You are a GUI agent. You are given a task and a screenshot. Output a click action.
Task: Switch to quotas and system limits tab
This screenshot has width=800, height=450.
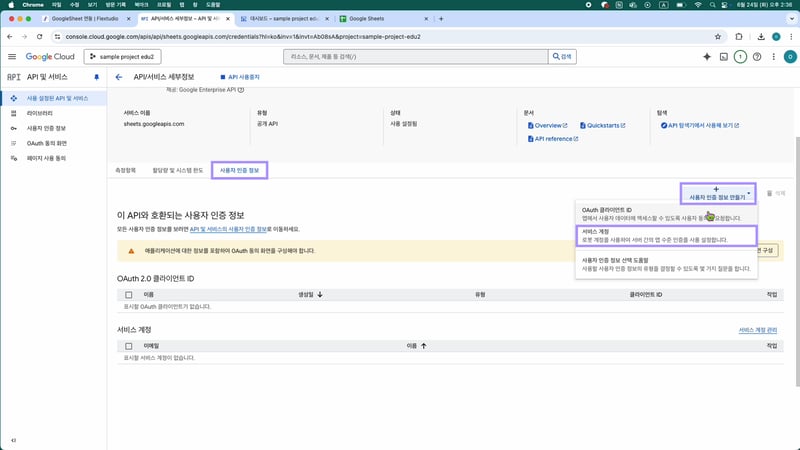pyautogui.click(x=178, y=170)
